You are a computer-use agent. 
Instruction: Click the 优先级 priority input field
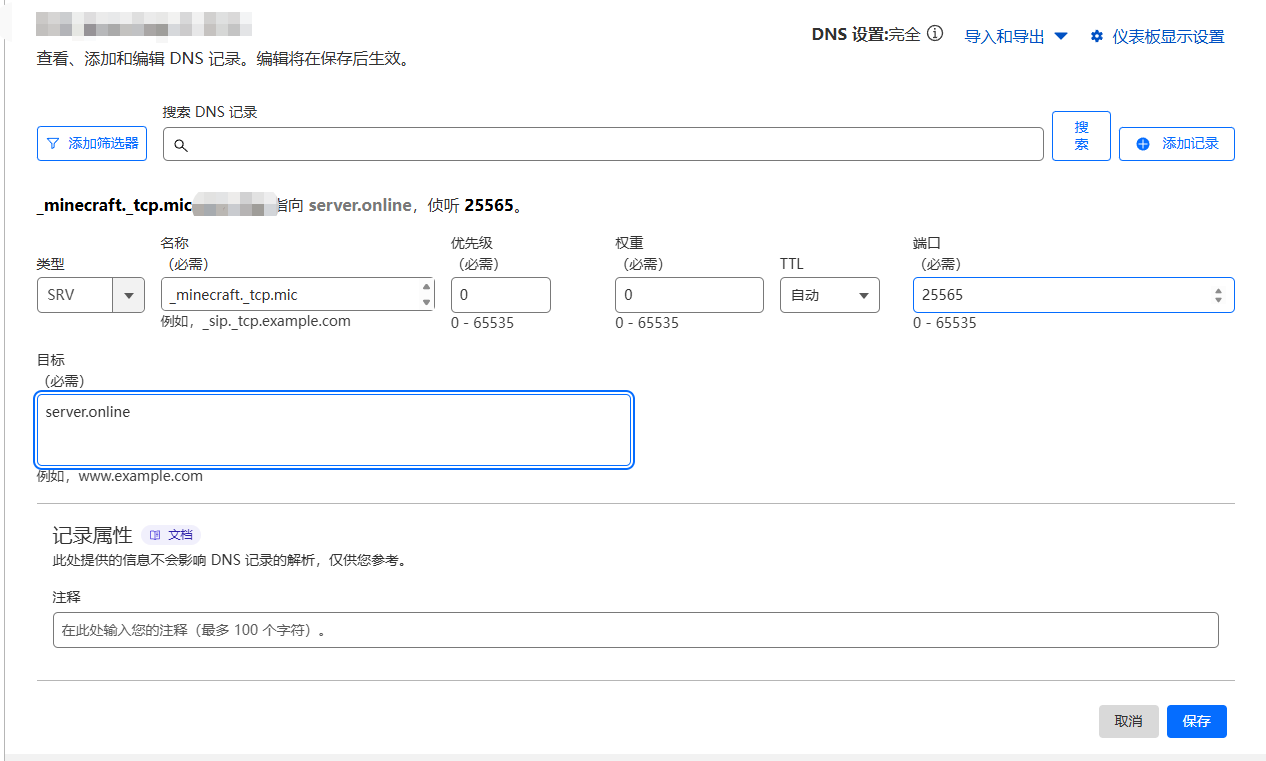500,295
